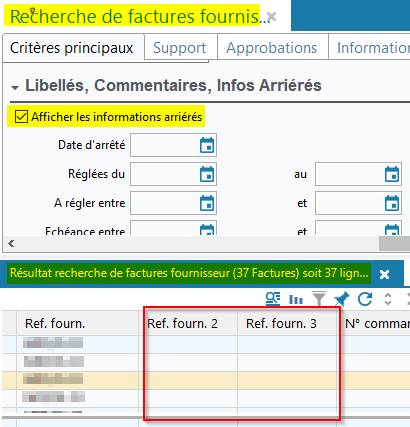
Task: Switch to the Support tab
Action: [x=180, y=48]
